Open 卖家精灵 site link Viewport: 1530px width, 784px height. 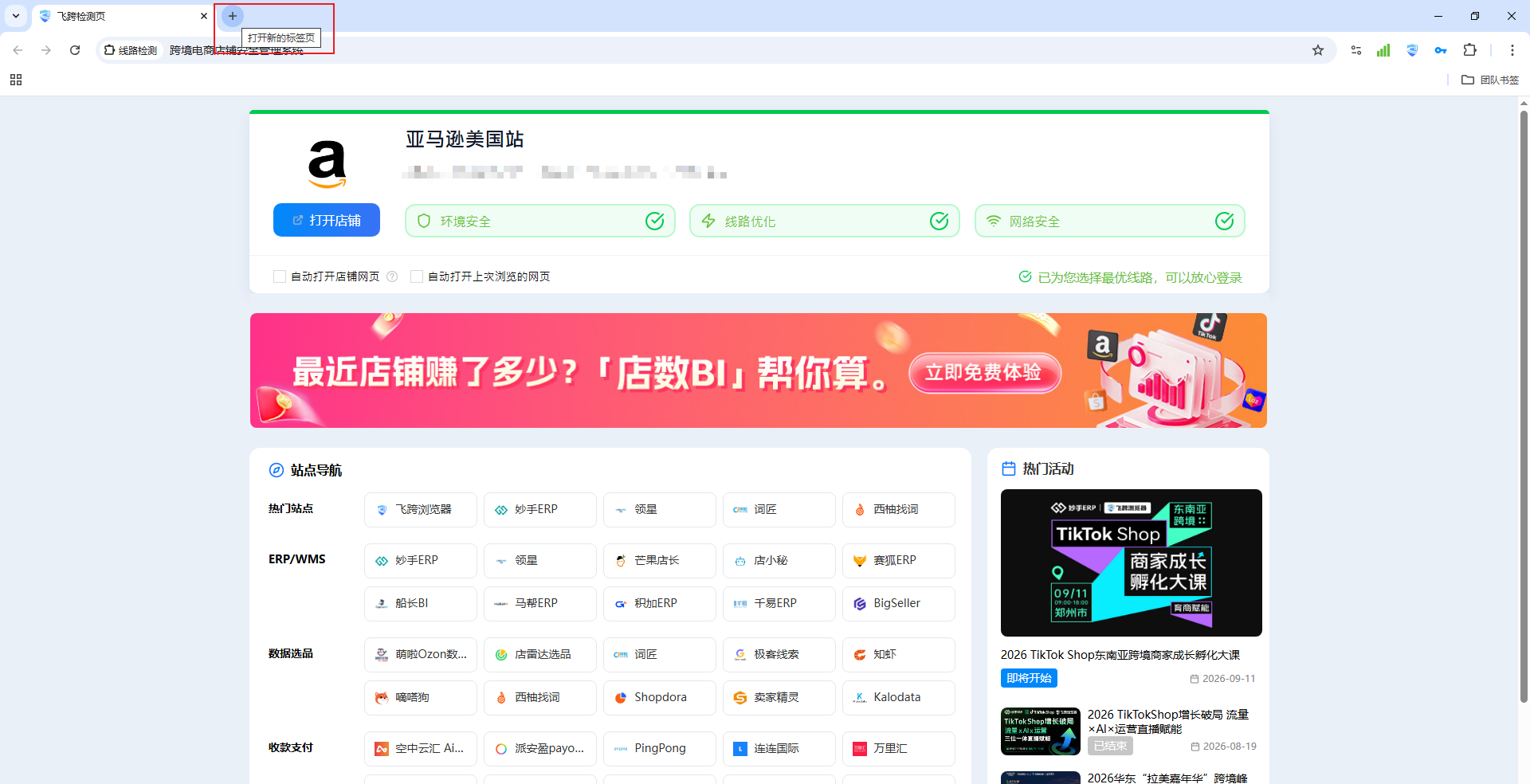pyautogui.click(x=779, y=698)
